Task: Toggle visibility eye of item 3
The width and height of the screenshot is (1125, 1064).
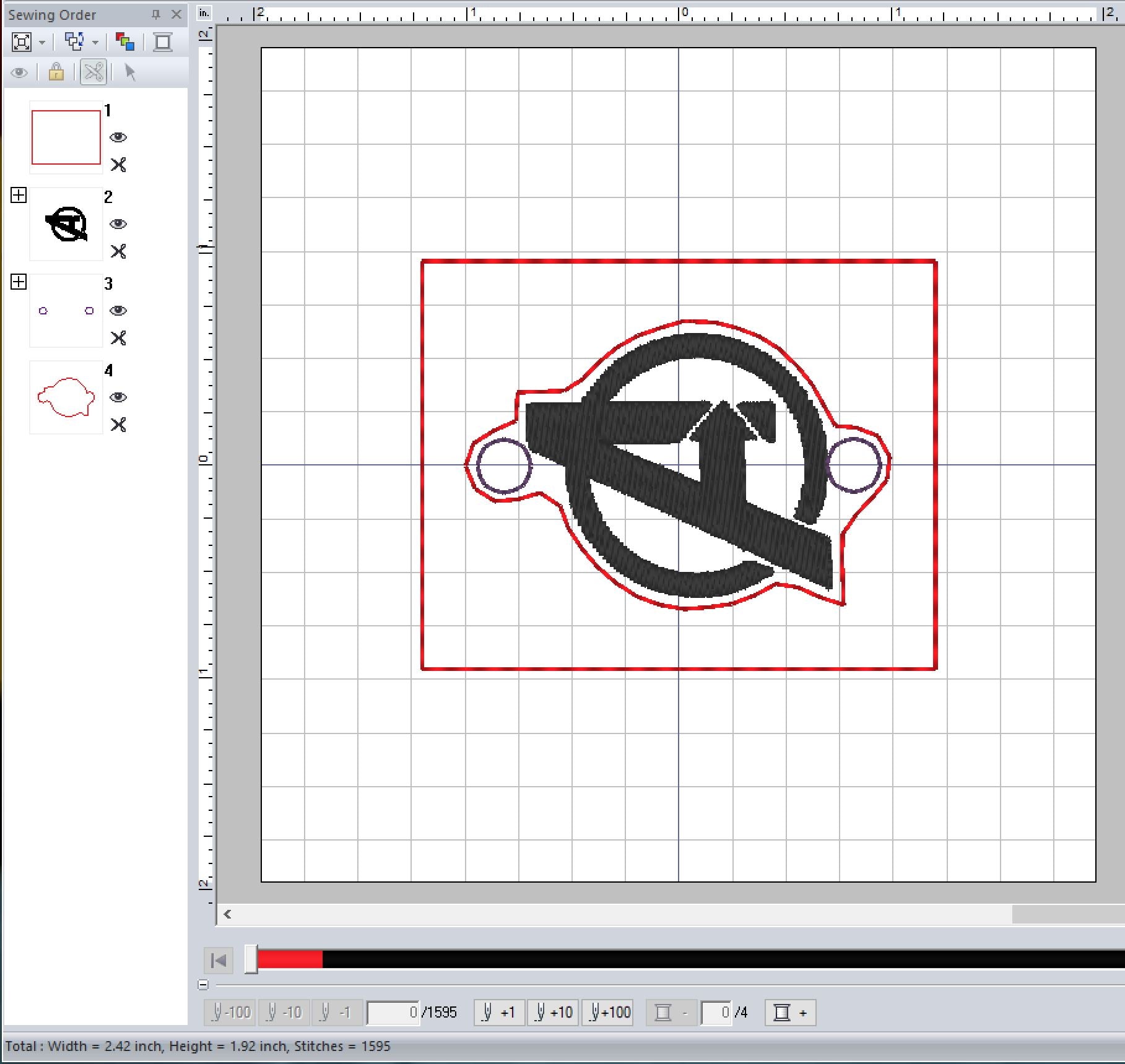Action: pos(118,311)
